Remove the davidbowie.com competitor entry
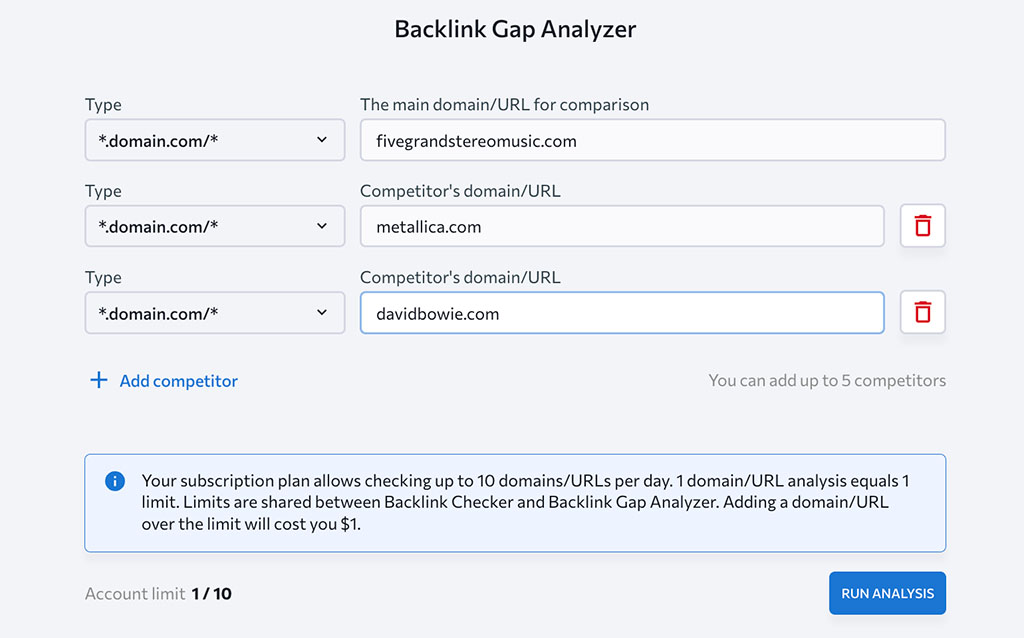The image size is (1024, 638). point(922,312)
